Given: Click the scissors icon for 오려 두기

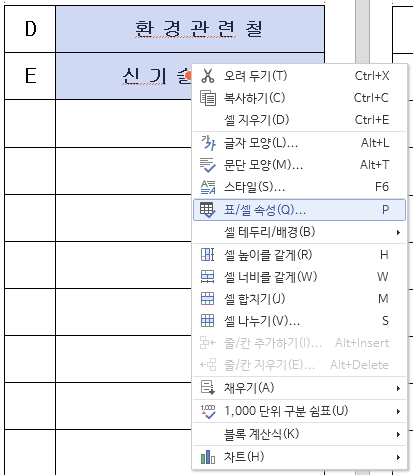Looking at the screenshot, I should pos(208,76).
